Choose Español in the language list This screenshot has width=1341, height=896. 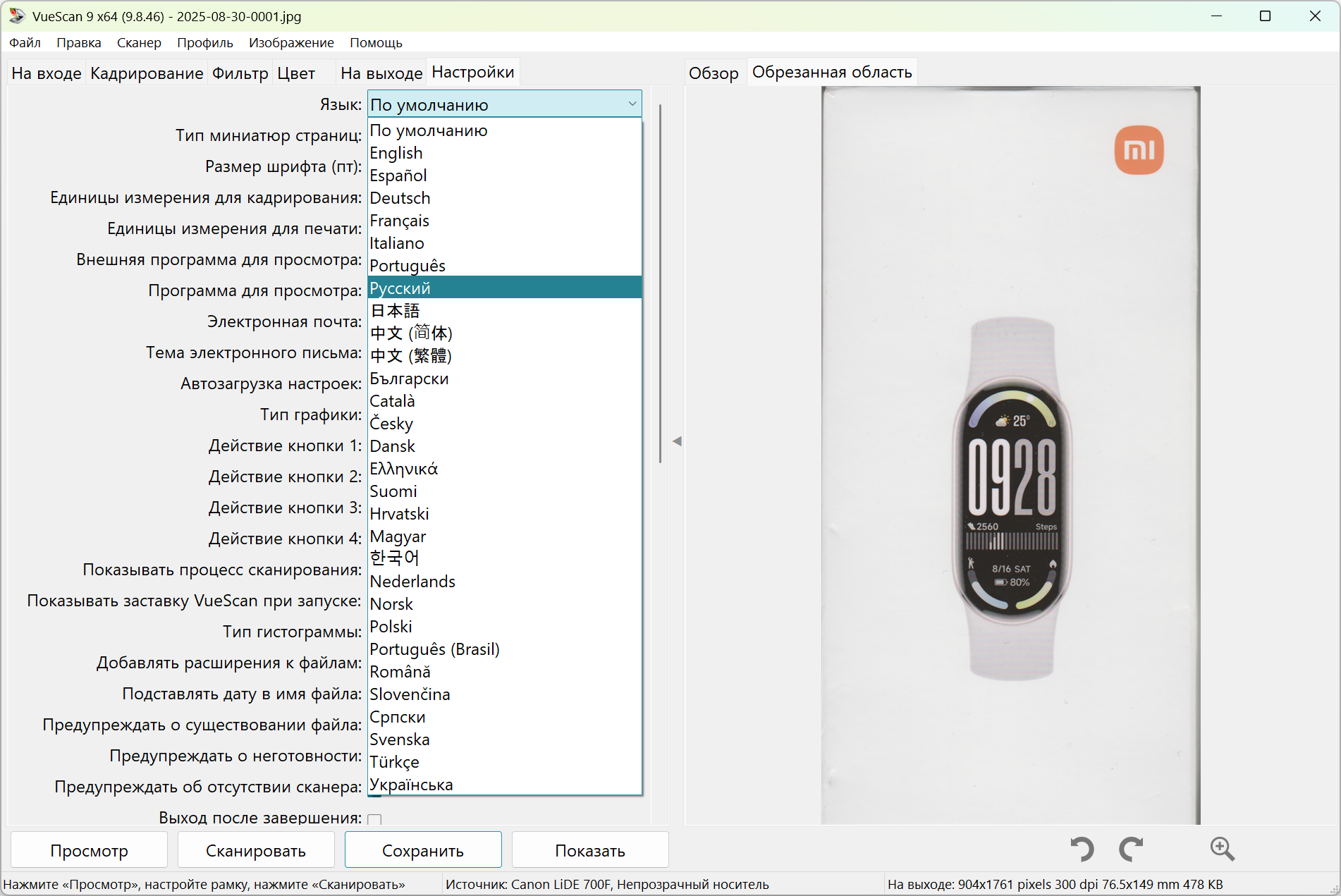tap(505, 176)
